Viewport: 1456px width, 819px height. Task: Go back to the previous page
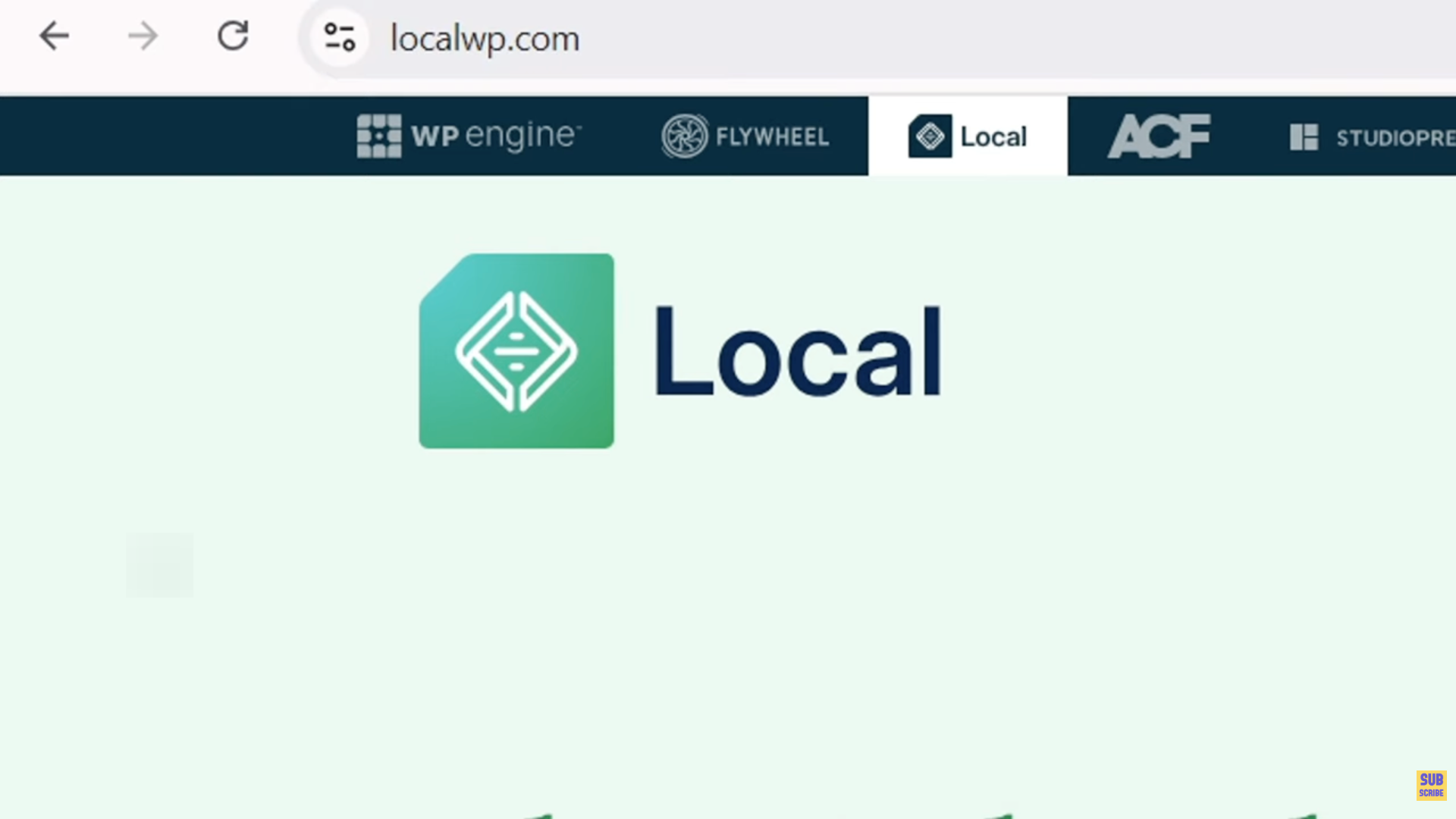point(54,36)
